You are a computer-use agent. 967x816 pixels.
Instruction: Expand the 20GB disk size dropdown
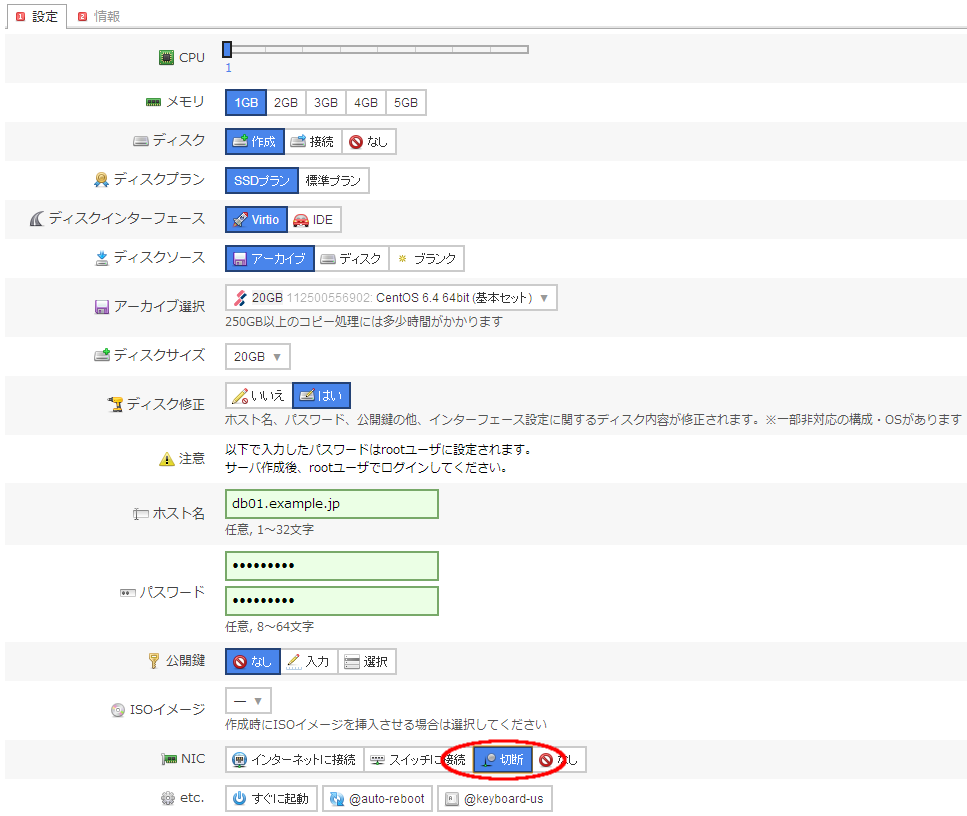tap(258, 356)
